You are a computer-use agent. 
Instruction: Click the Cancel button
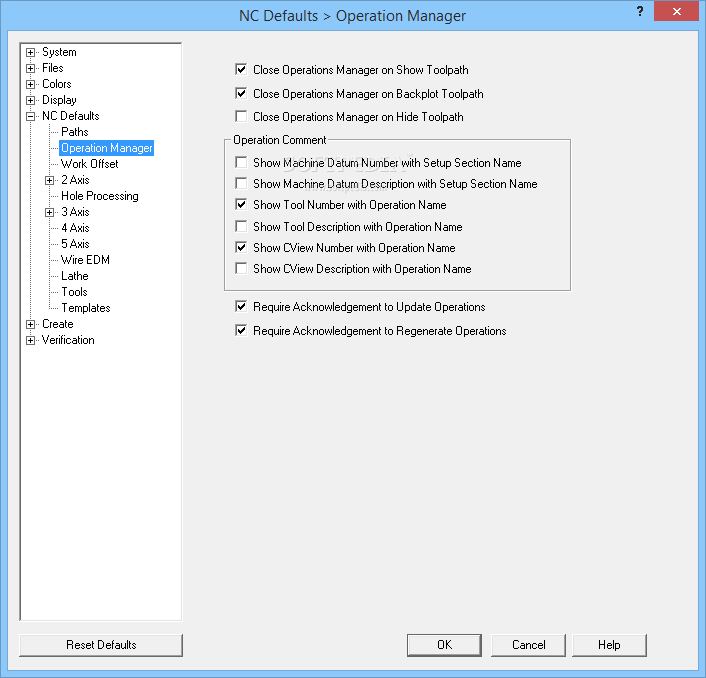click(x=529, y=645)
